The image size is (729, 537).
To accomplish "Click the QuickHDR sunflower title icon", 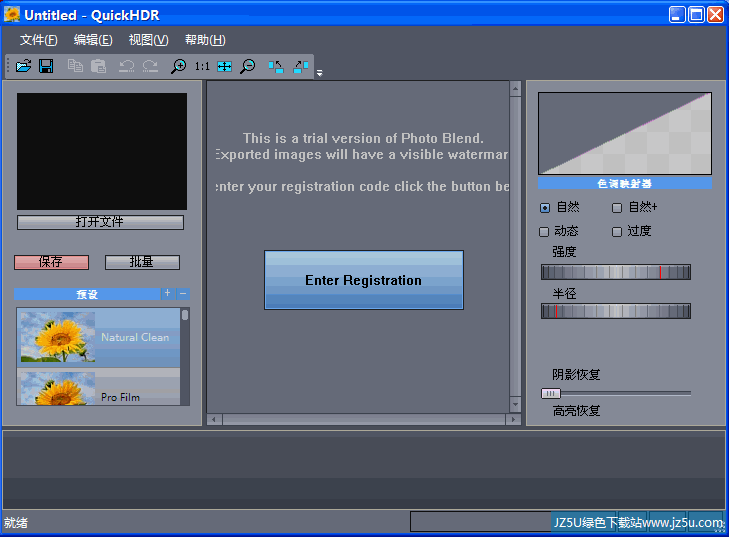I will pos(12,14).
